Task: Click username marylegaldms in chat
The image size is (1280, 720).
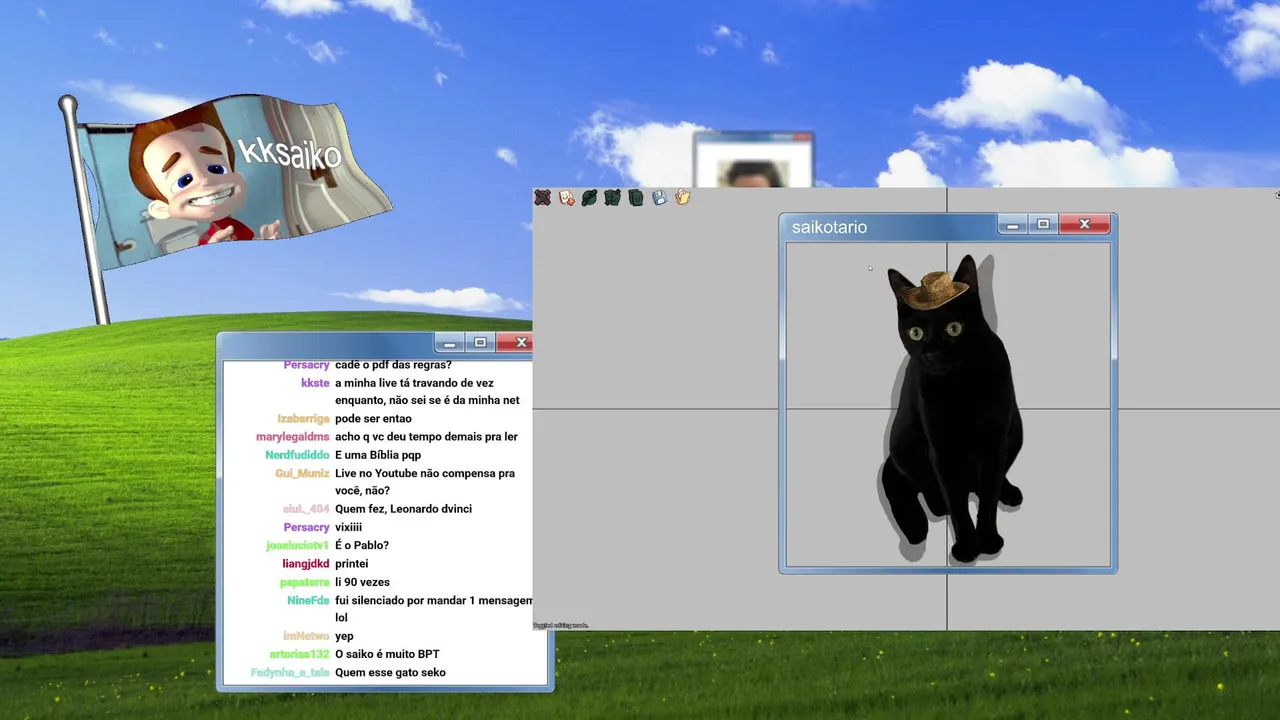Action: 292,437
